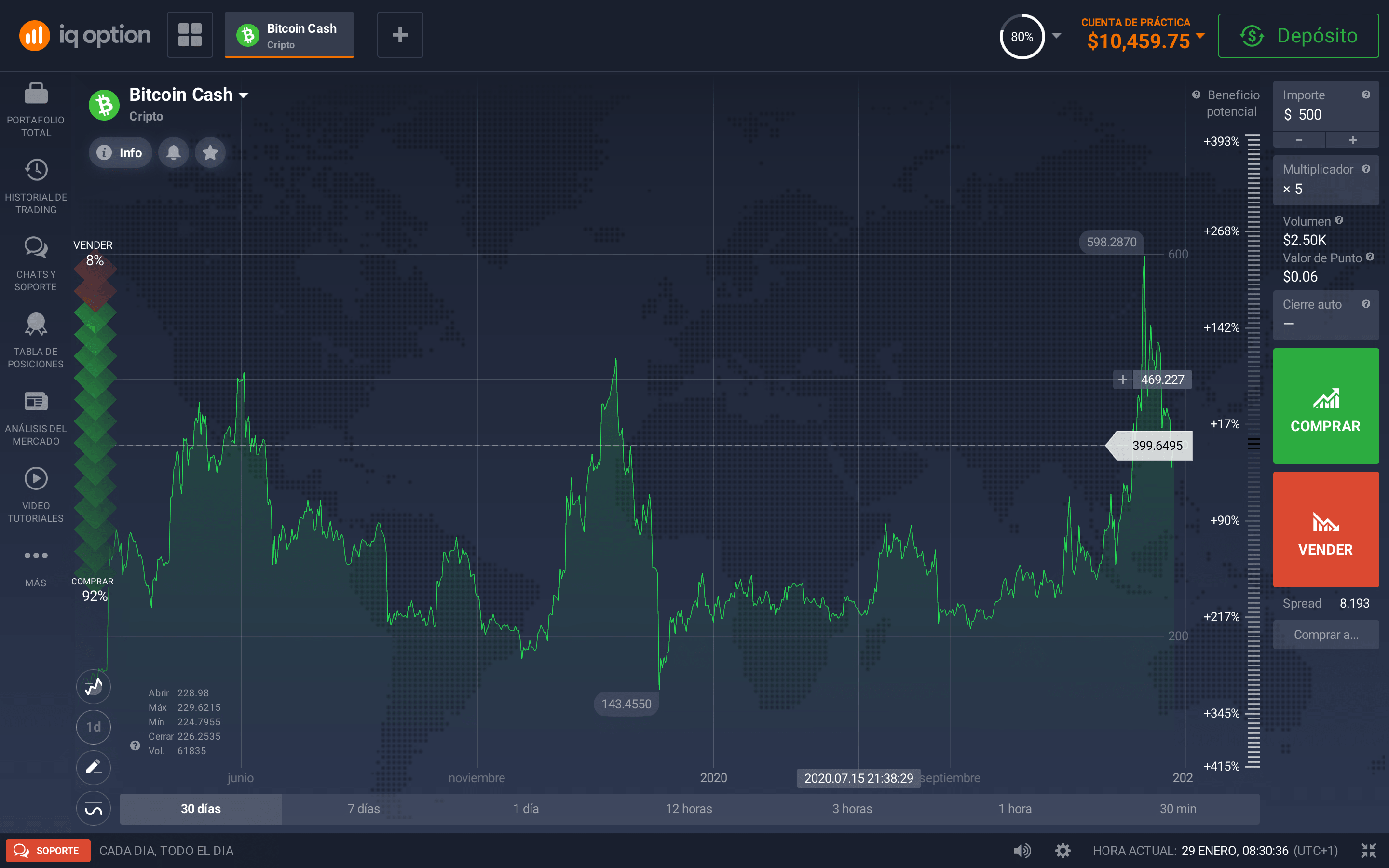Viewport: 1389px width, 868px height.
Task: Open Chats y Soporte speech bubbles
Action: [36, 247]
